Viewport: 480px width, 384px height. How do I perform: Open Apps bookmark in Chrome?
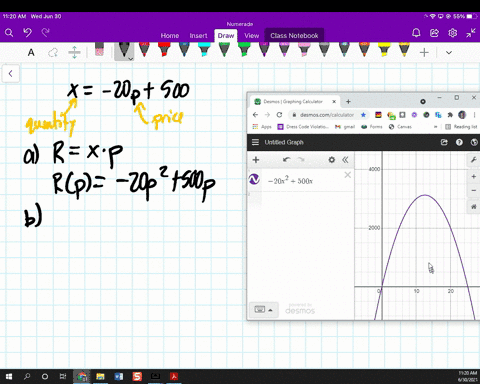pos(262,127)
